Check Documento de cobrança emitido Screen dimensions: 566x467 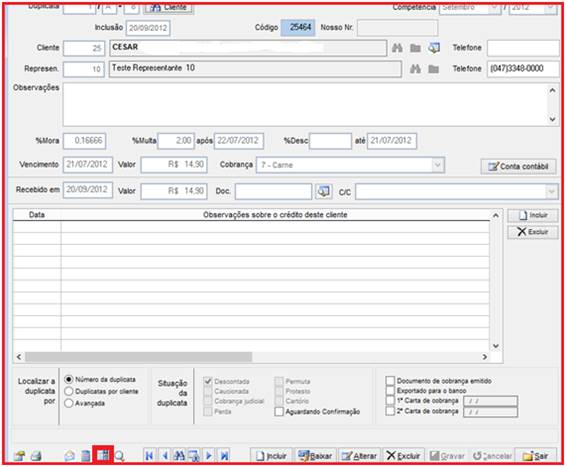tap(390, 381)
